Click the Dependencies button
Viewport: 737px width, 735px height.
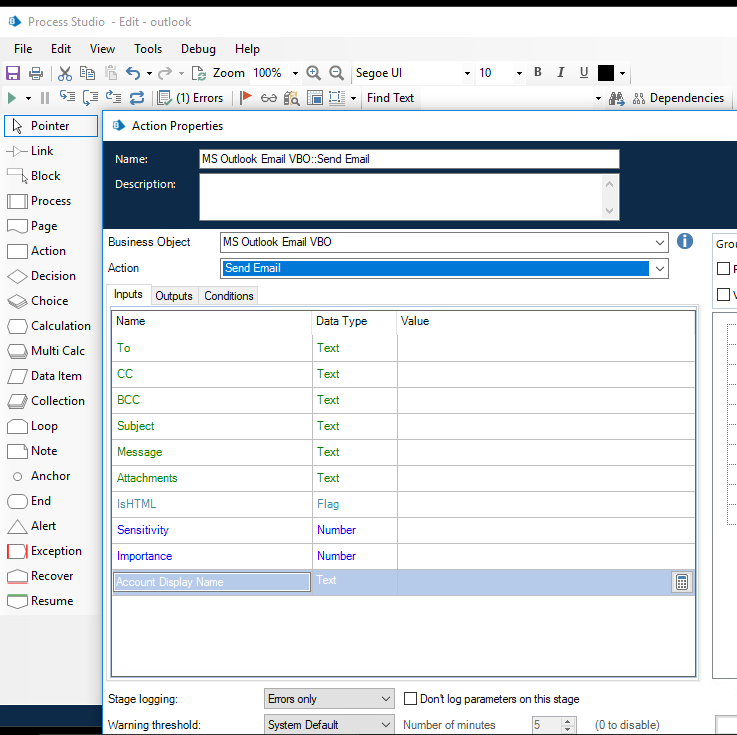tap(676, 98)
